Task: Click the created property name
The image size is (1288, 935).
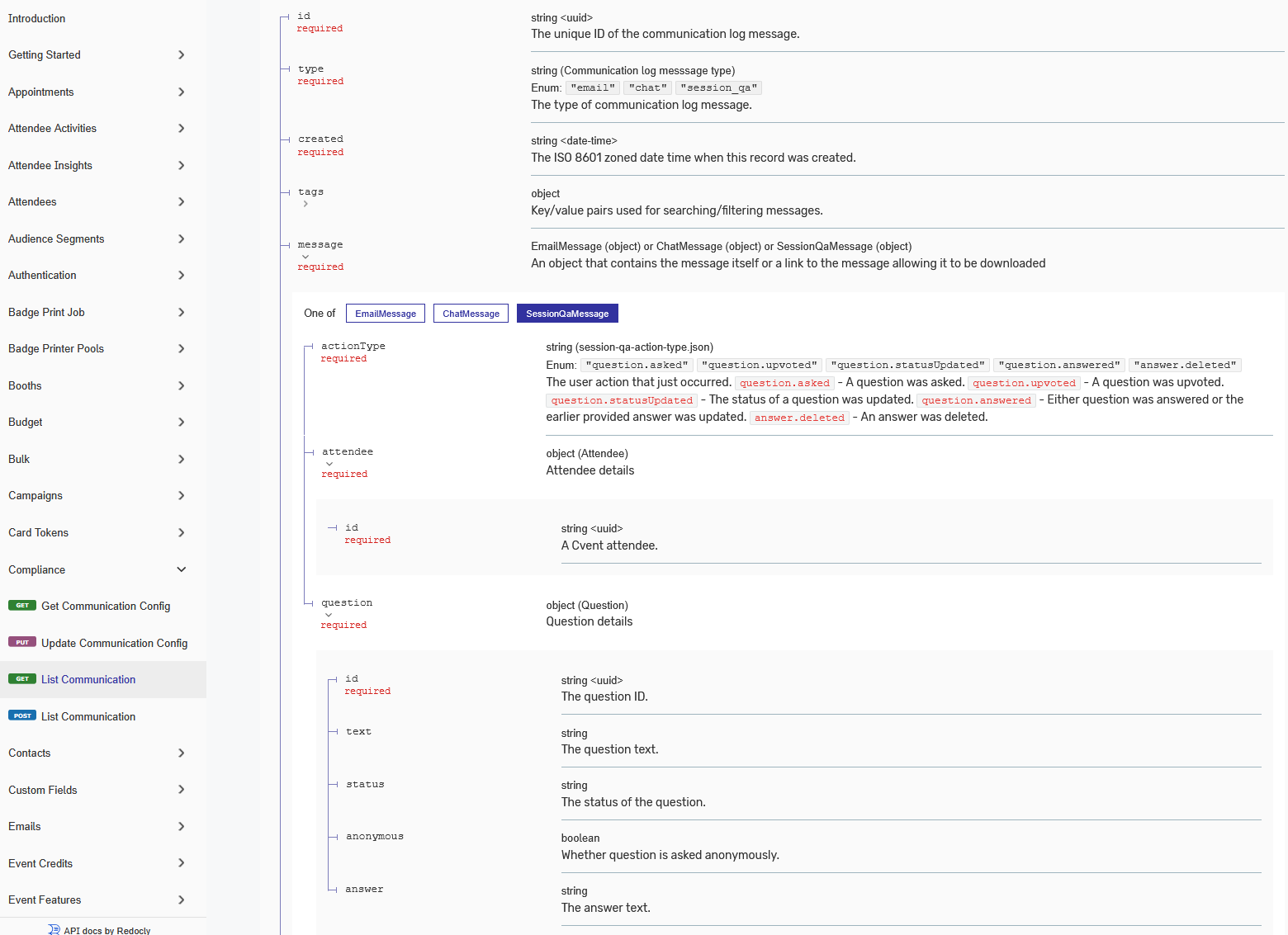Action: tap(320, 139)
